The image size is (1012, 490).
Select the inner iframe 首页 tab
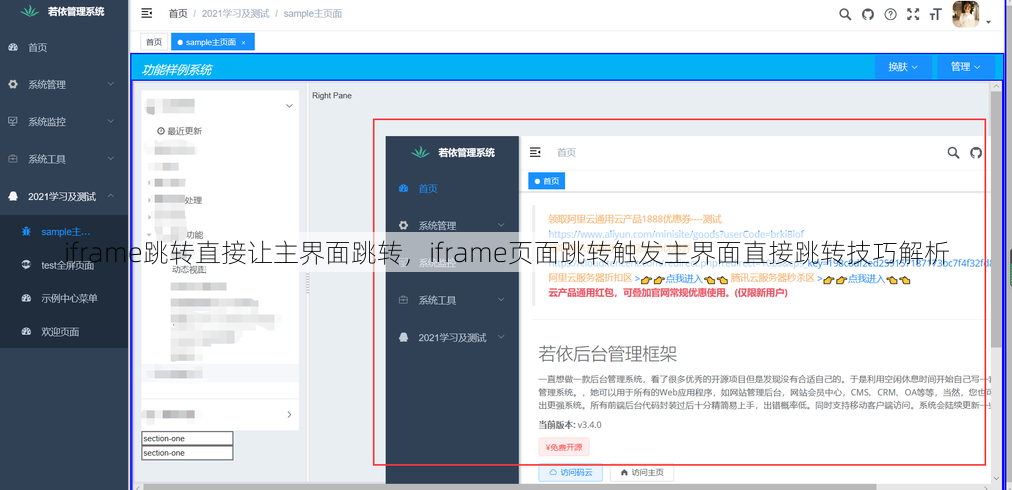[547, 181]
